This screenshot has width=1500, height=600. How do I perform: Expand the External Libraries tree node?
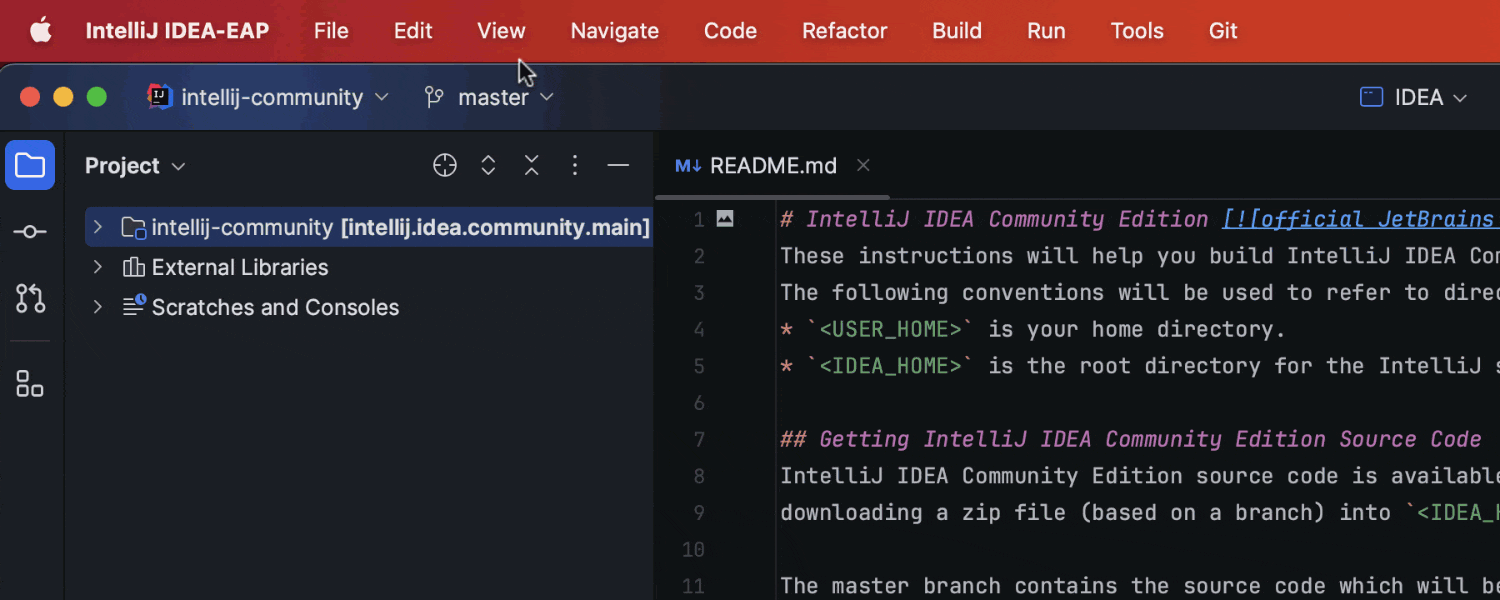pos(97,267)
